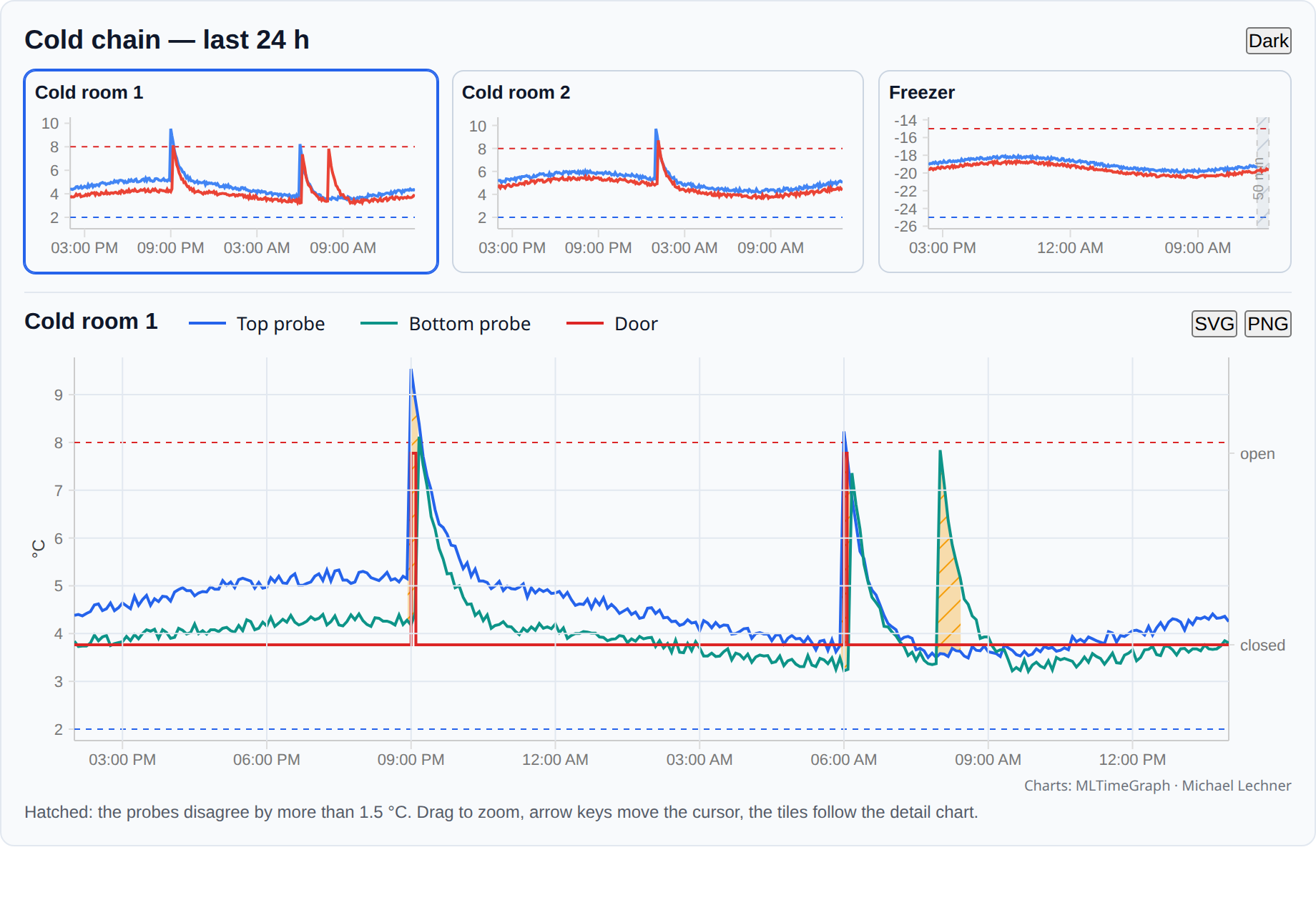
Task: Click the 06:00 AM label on detail chart axis
Action: [x=843, y=760]
